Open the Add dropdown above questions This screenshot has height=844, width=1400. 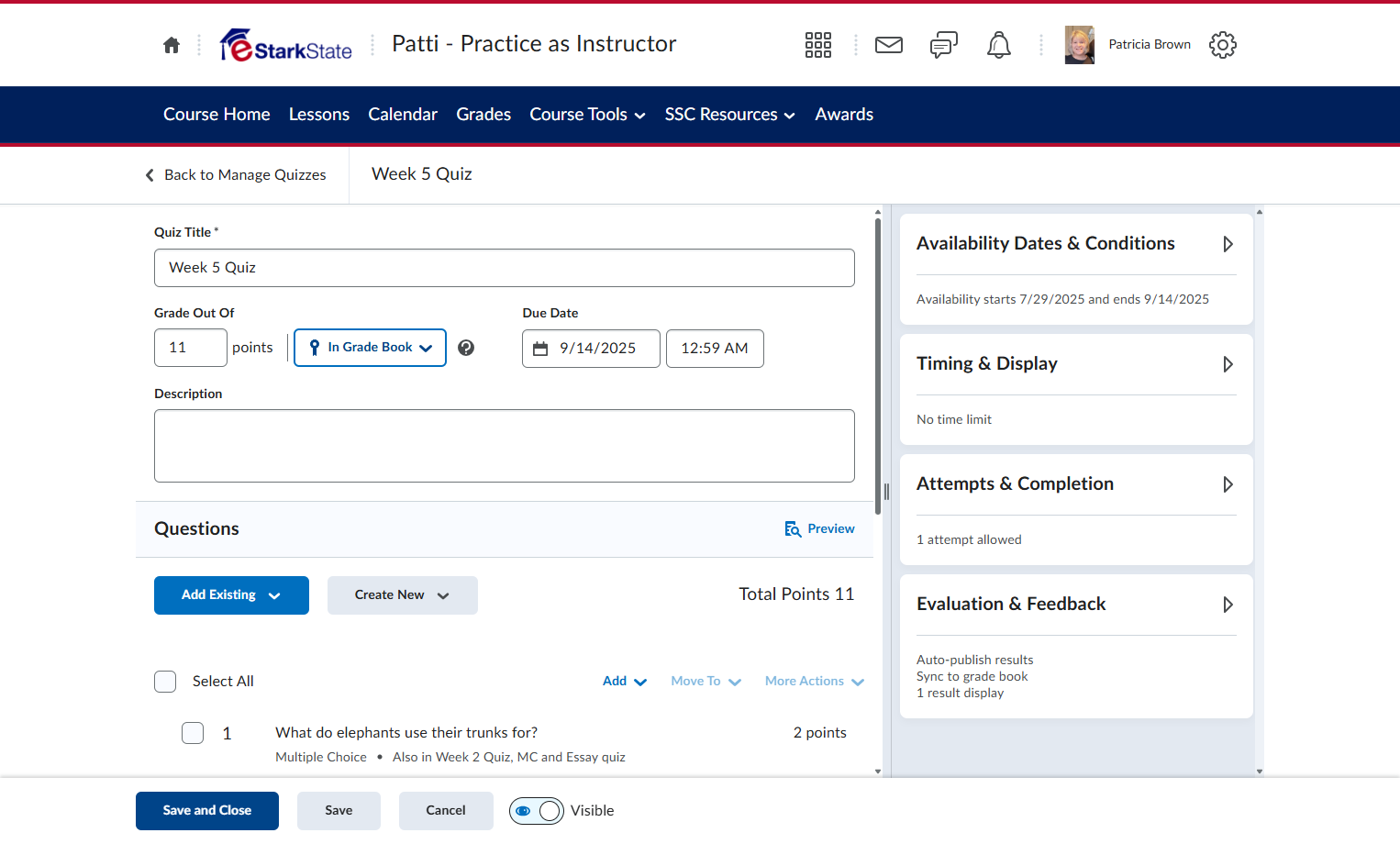point(625,681)
